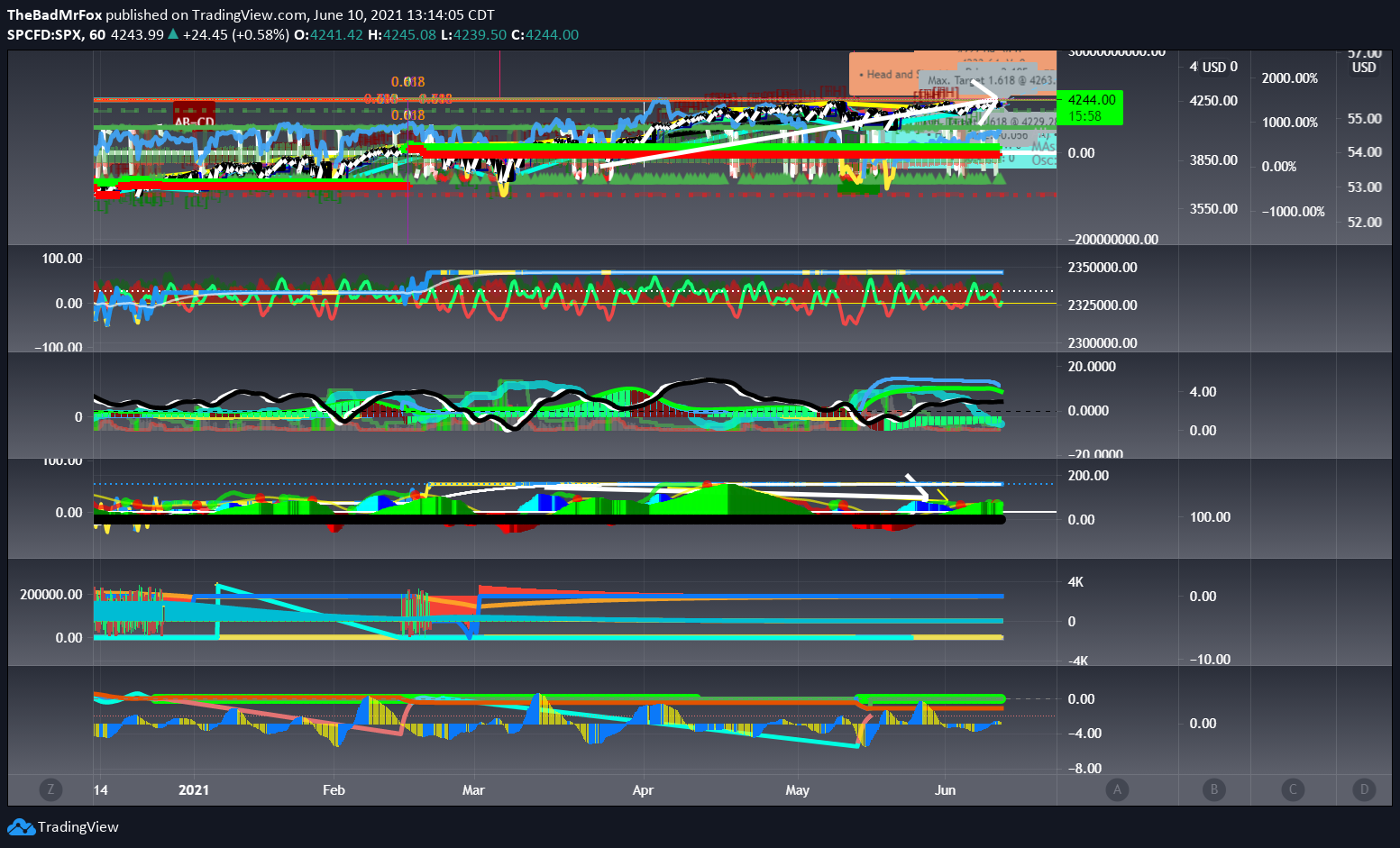Click the C scale circle button
The width and height of the screenshot is (1400, 848).
pyautogui.click(x=1293, y=789)
